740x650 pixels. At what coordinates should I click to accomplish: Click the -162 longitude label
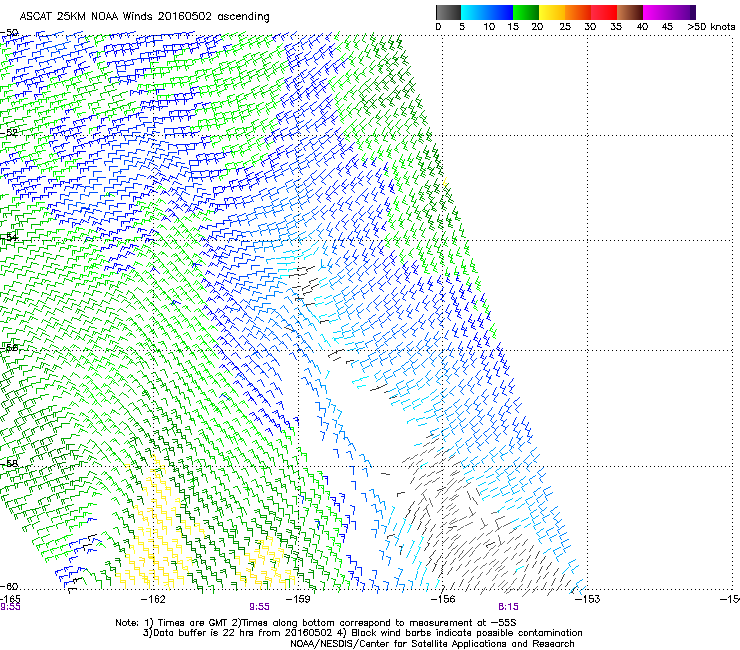pyautogui.click(x=153, y=599)
